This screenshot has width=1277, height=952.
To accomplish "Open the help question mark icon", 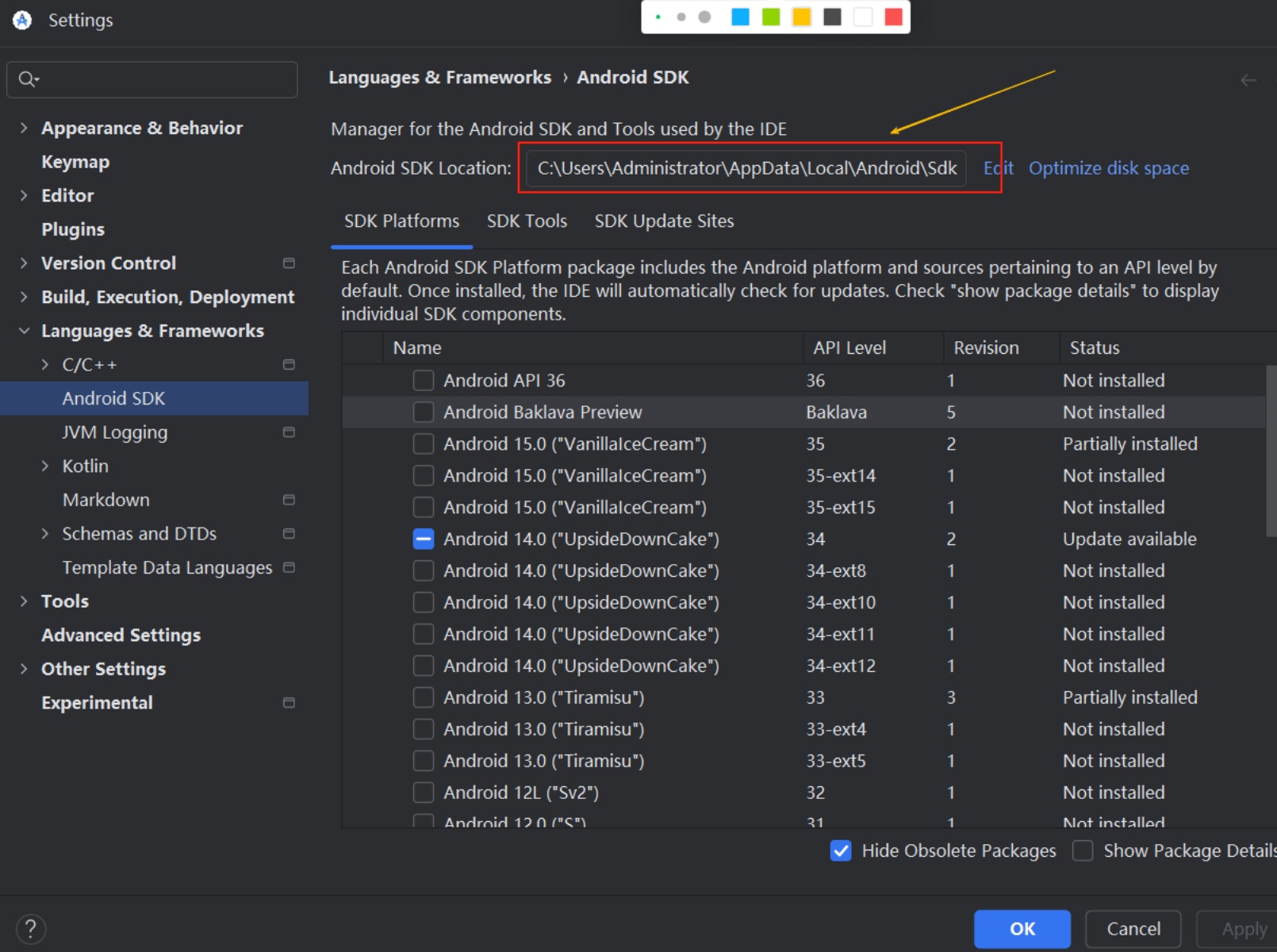I will coord(30,928).
